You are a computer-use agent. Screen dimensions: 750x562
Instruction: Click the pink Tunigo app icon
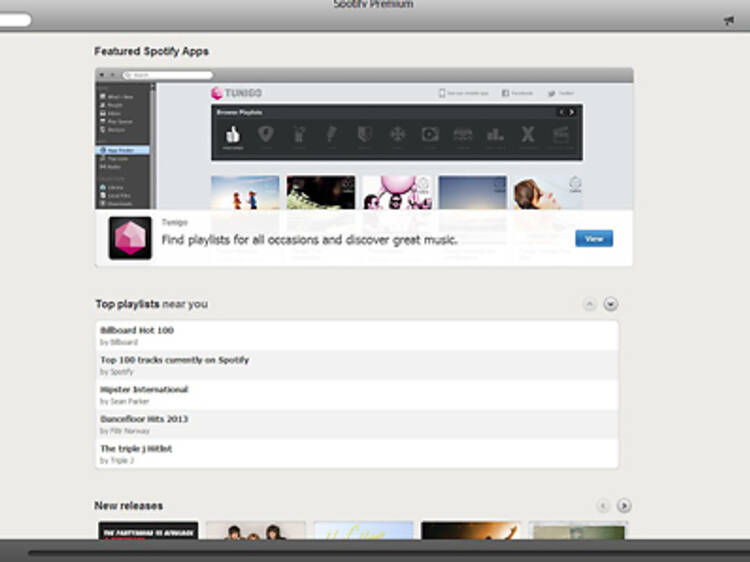tap(130, 238)
